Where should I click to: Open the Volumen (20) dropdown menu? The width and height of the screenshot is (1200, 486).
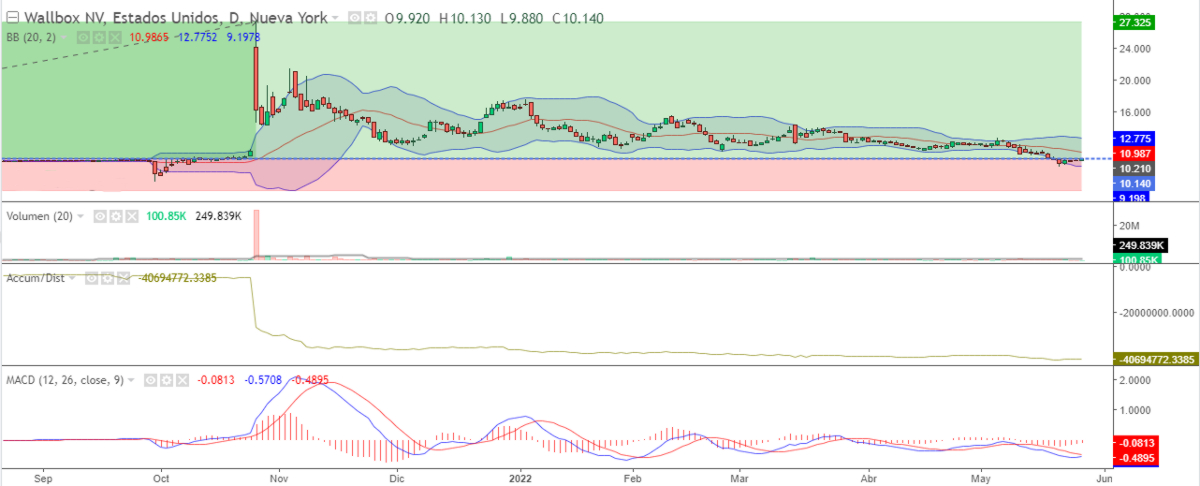coord(81,216)
